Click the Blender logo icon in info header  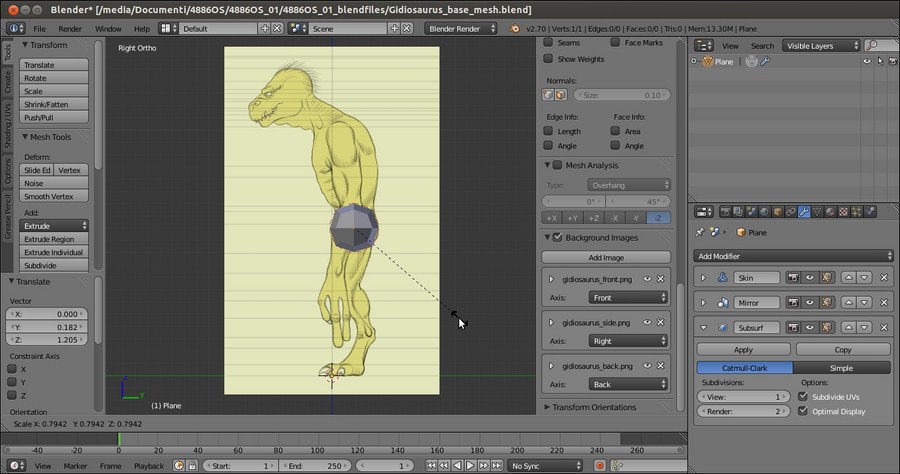tap(515, 28)
